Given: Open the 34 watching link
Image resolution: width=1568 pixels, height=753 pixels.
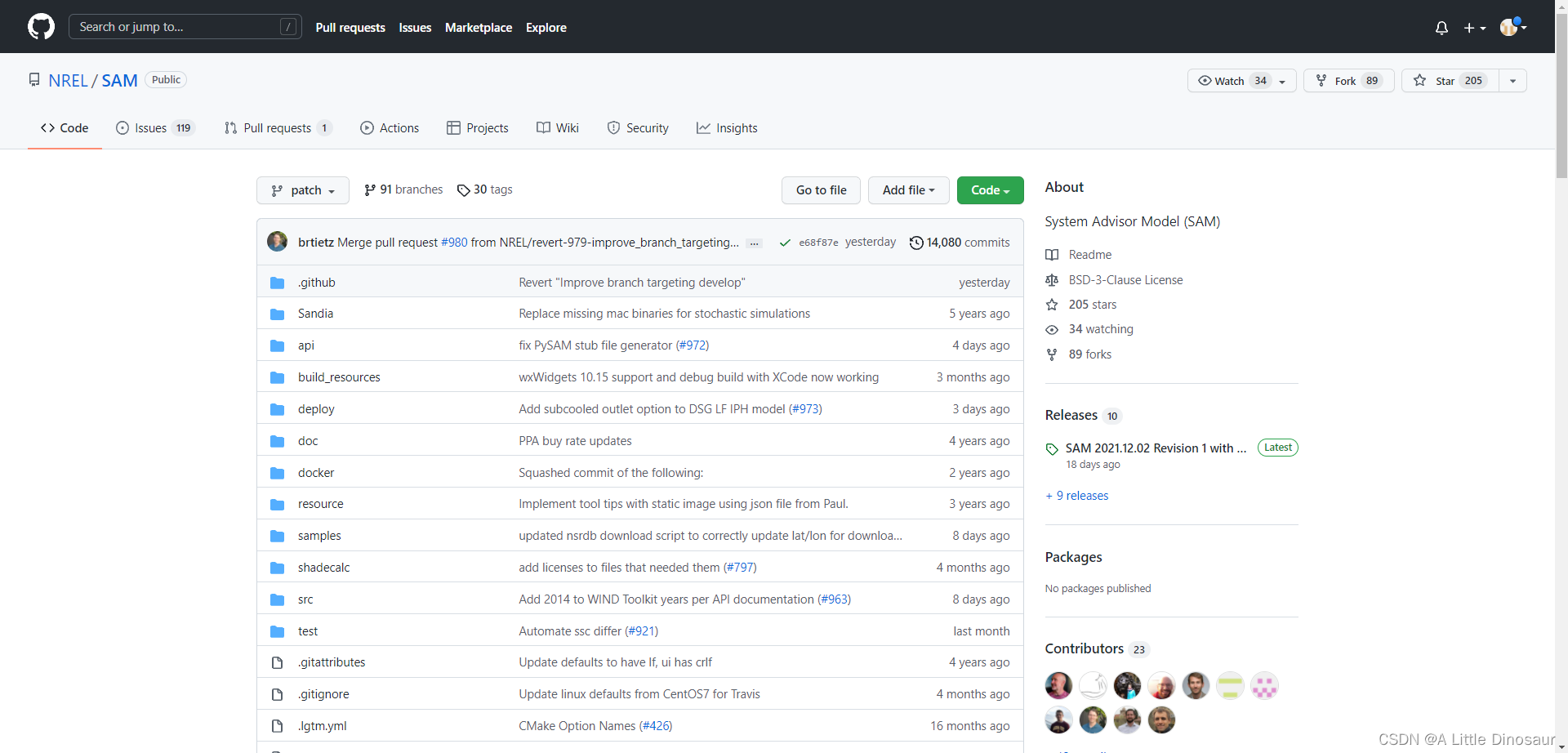Looking at the screenshot, I should click(1101, 329).
